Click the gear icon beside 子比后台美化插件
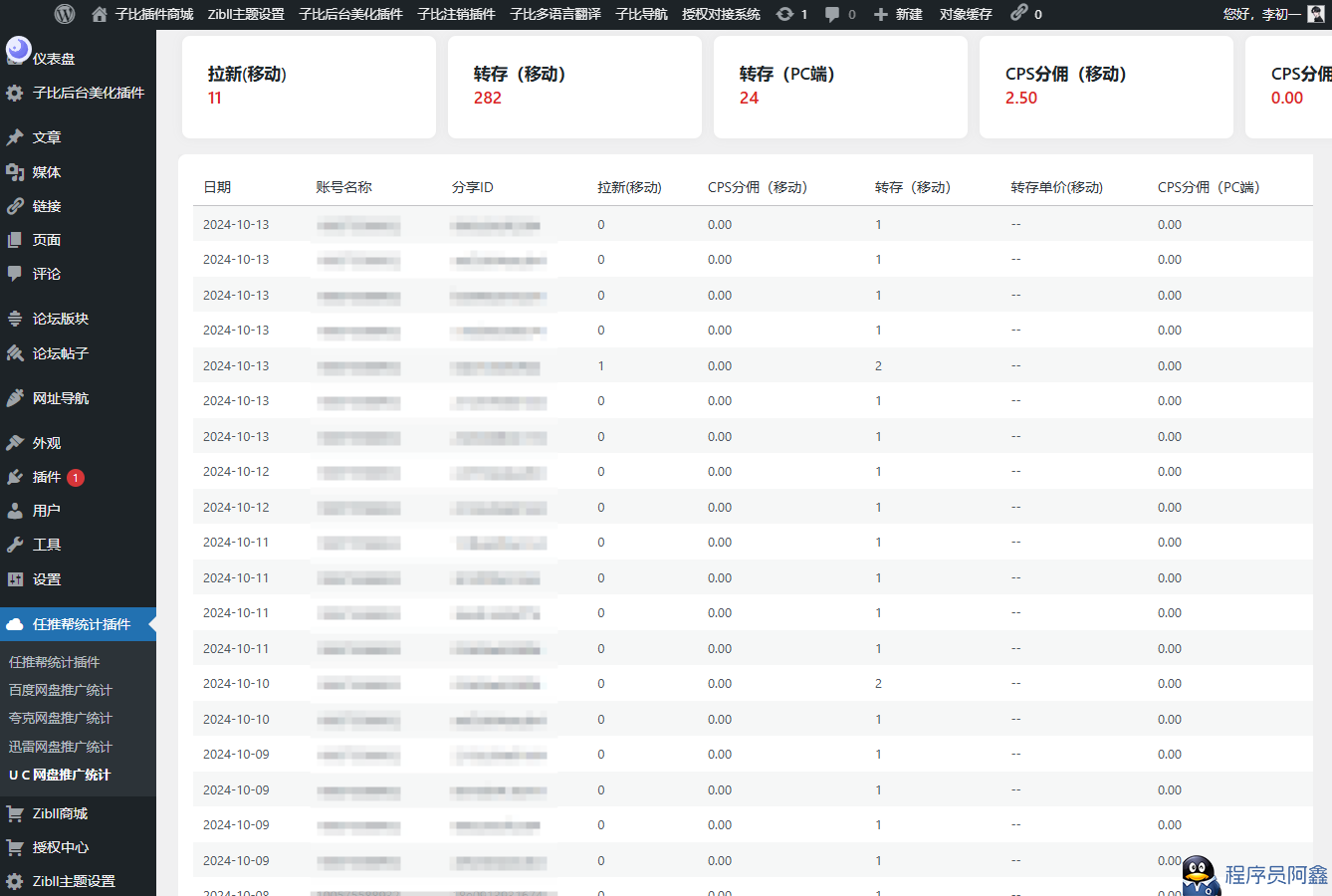The image size is (1332, 896). click(15, 93)
